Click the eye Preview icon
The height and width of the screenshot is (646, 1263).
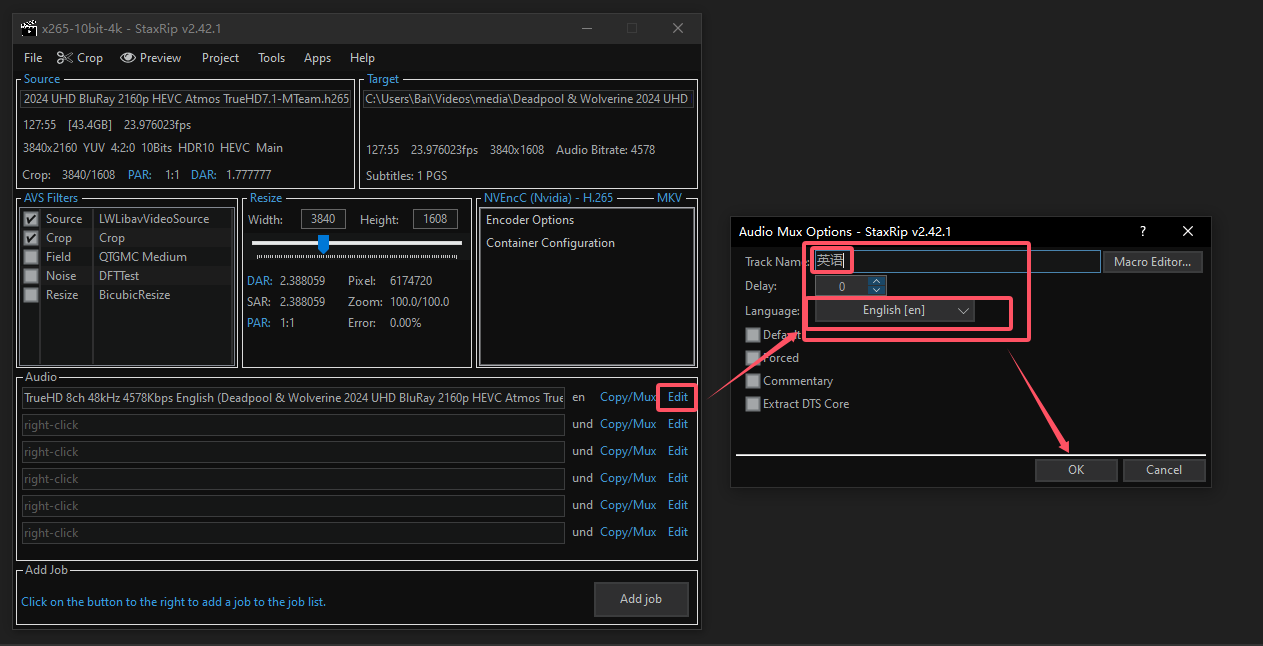[x=128, y=58]
